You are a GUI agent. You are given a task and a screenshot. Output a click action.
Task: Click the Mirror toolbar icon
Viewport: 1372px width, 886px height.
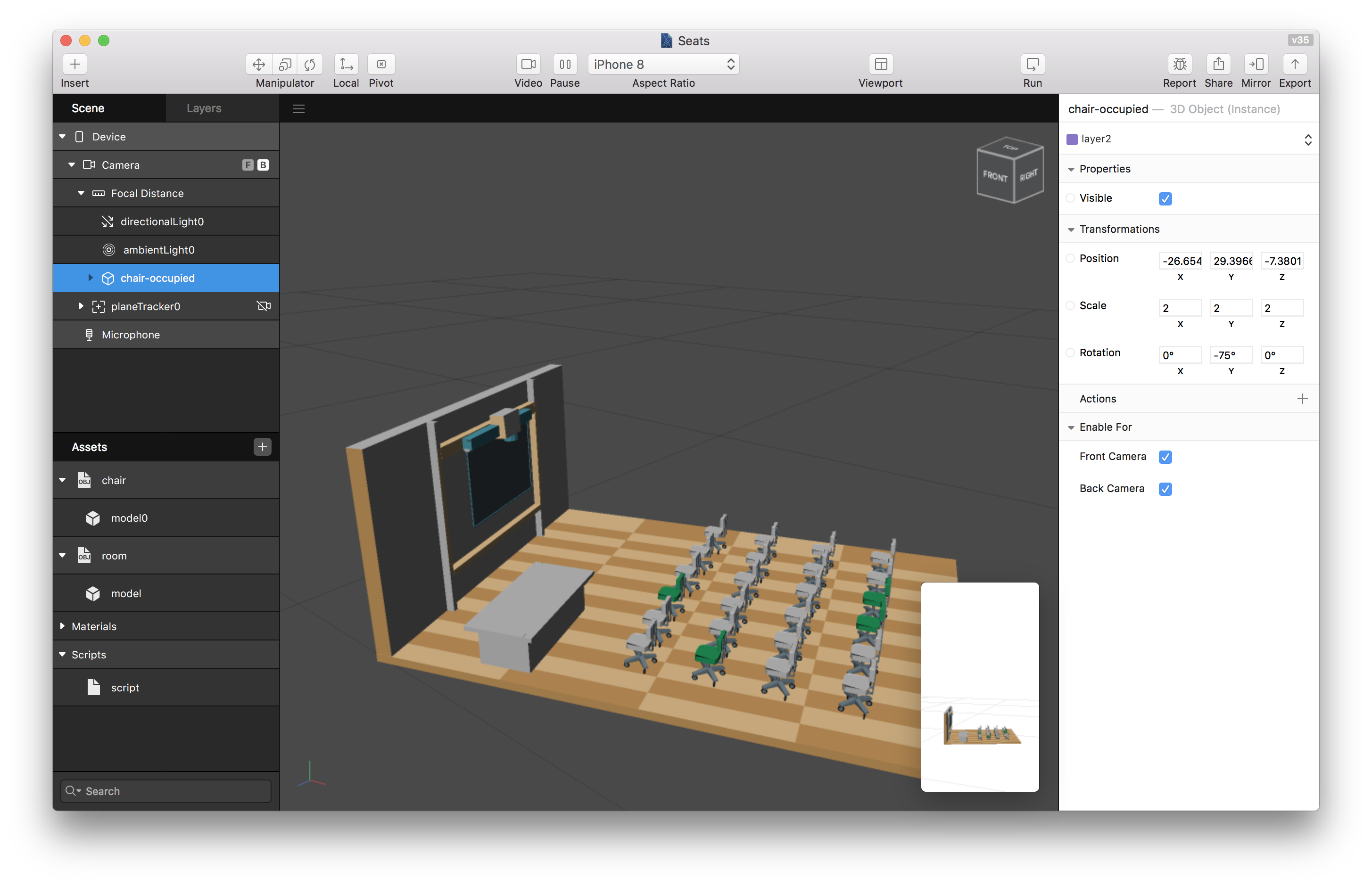coord(1256,65)
